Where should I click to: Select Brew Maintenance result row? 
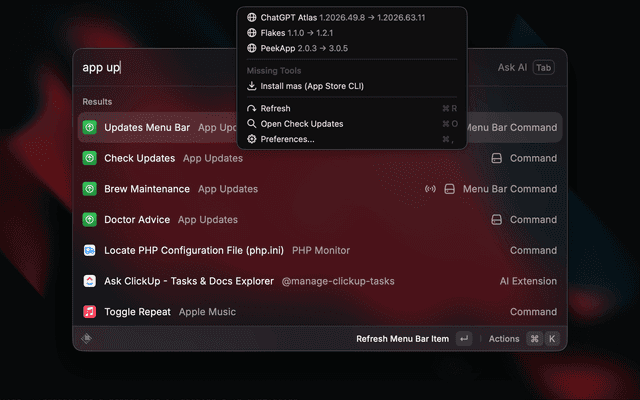320,189
